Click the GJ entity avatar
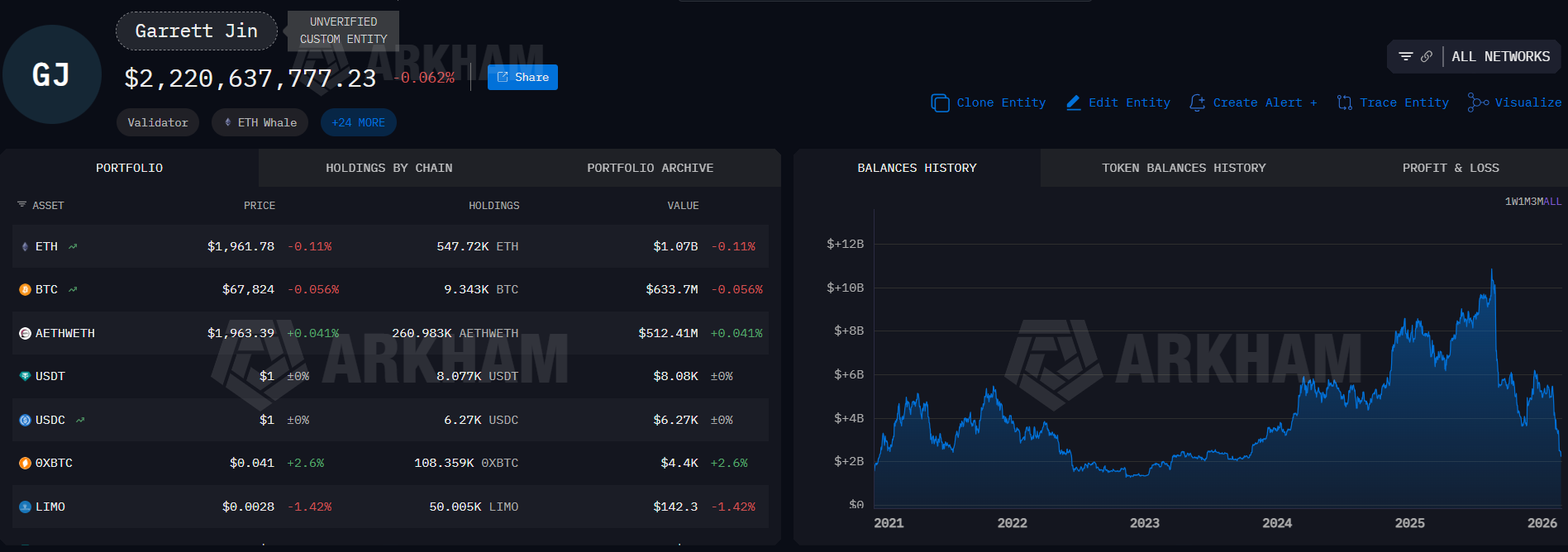 [x=51, y=75]
